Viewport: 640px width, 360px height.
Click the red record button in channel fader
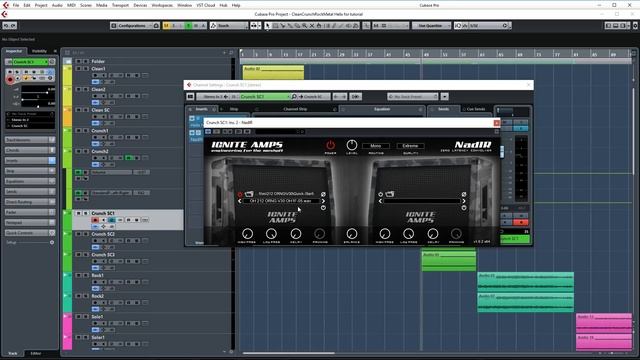tap(521, 222)
